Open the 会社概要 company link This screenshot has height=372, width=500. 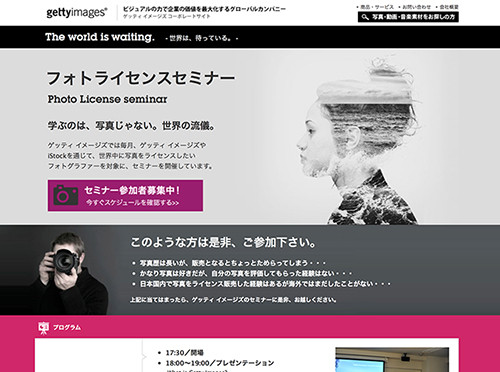click(447, 7)
